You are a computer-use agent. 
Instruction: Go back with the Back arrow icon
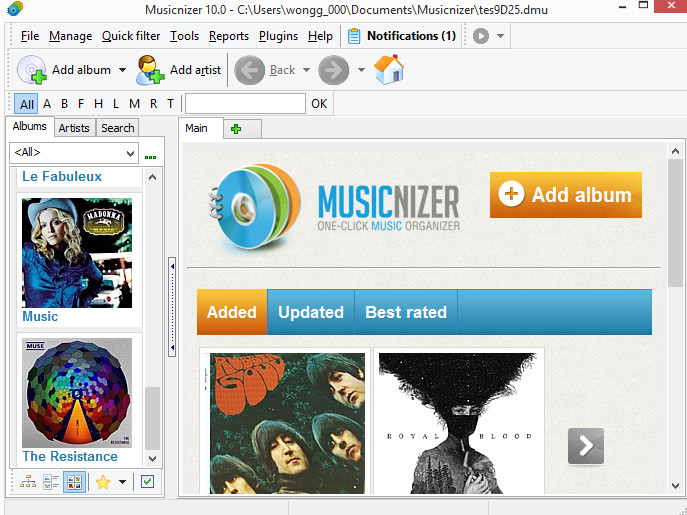(249, 70)
